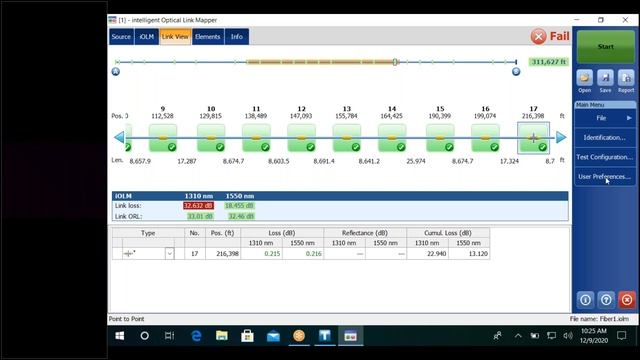Open the Elements tab

tap(208, 37)
